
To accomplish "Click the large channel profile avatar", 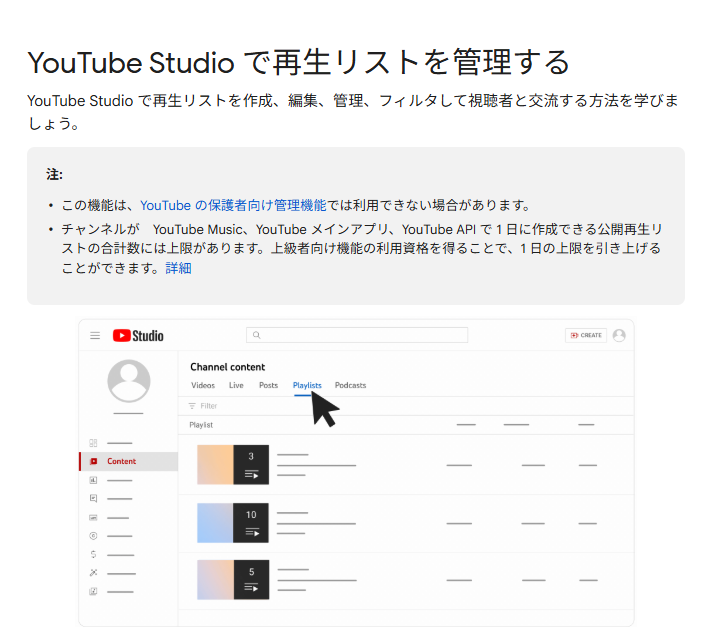I will point(129,381).
